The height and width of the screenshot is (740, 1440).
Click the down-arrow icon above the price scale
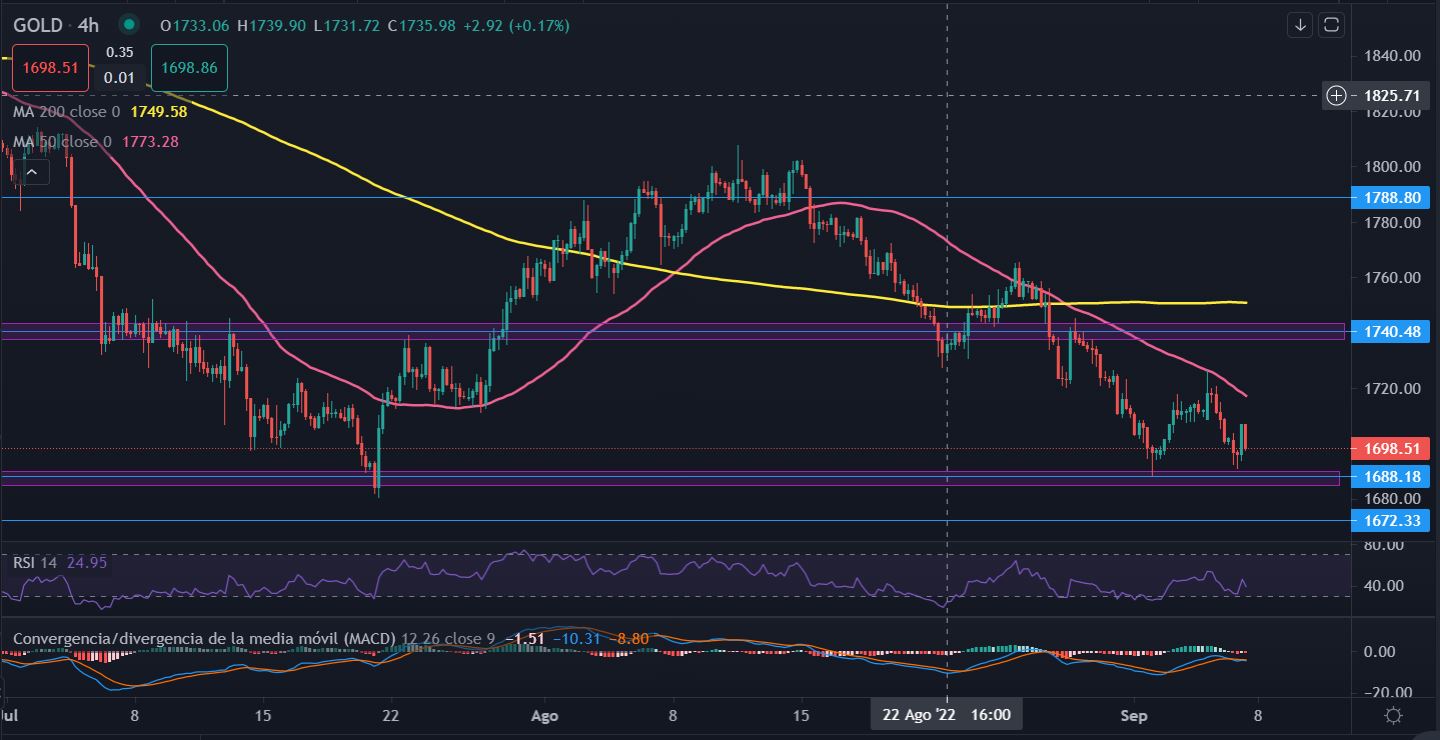pyautogui.click(x=1301, y=25)
